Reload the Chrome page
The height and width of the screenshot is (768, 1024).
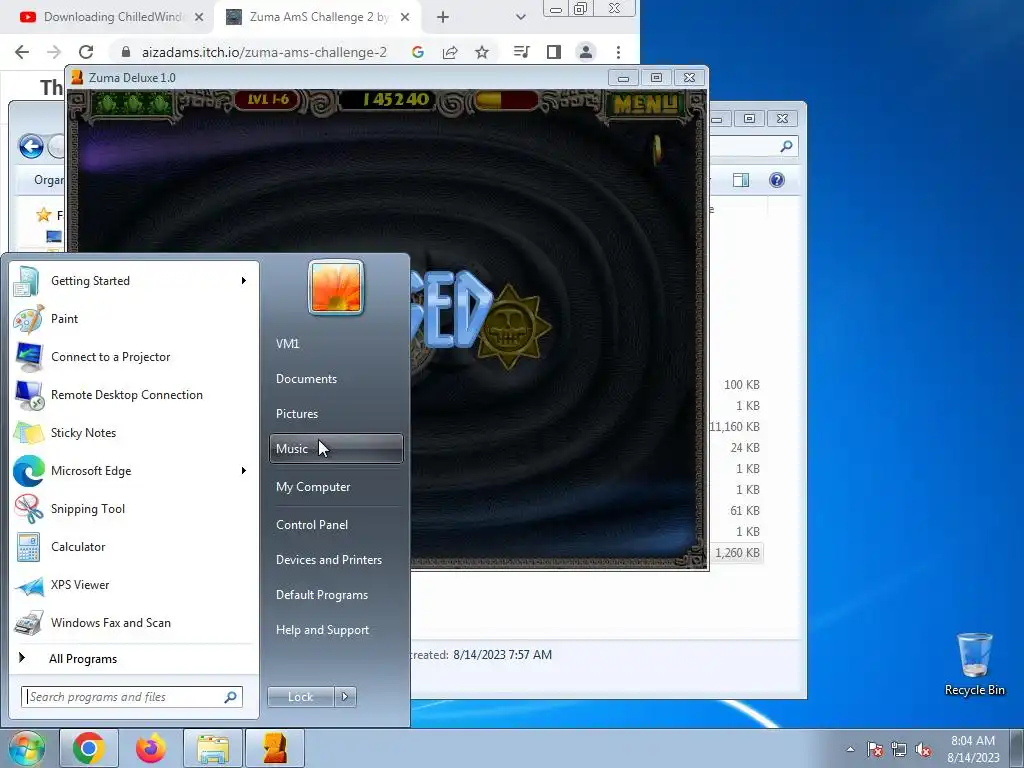pos(86,52)
